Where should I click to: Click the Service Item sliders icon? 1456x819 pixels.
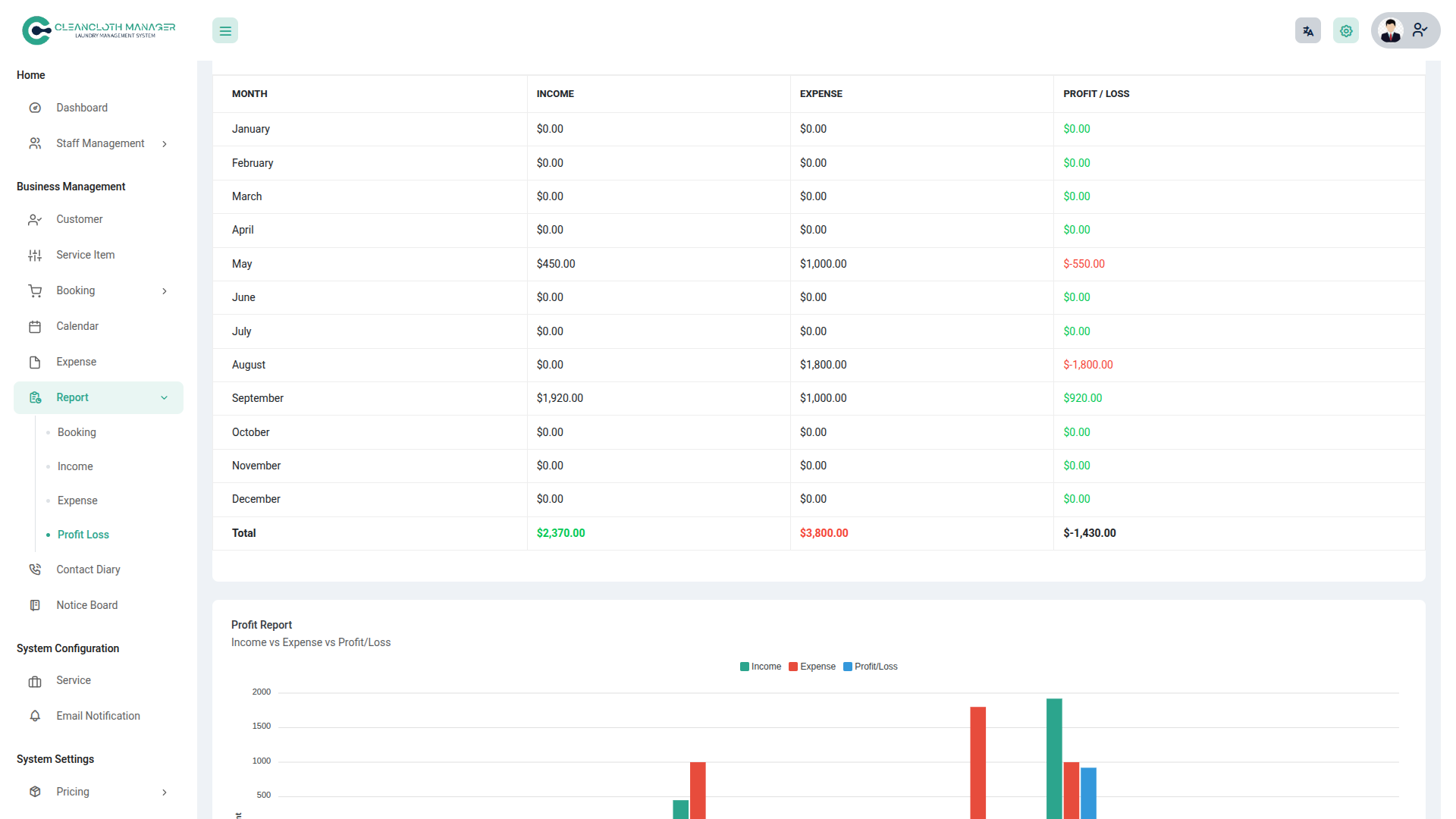point(35,255)
